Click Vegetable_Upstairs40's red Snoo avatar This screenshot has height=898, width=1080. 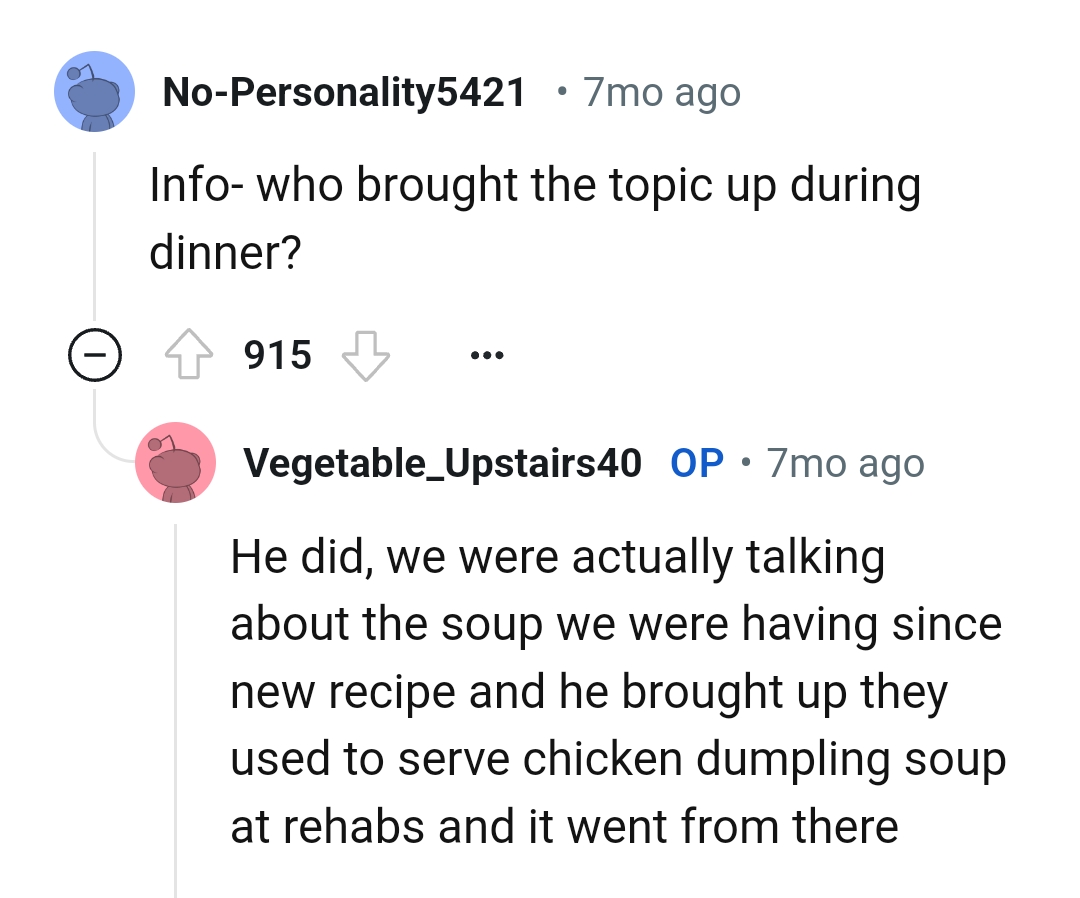pyautogui.click(x=176, y=462)
